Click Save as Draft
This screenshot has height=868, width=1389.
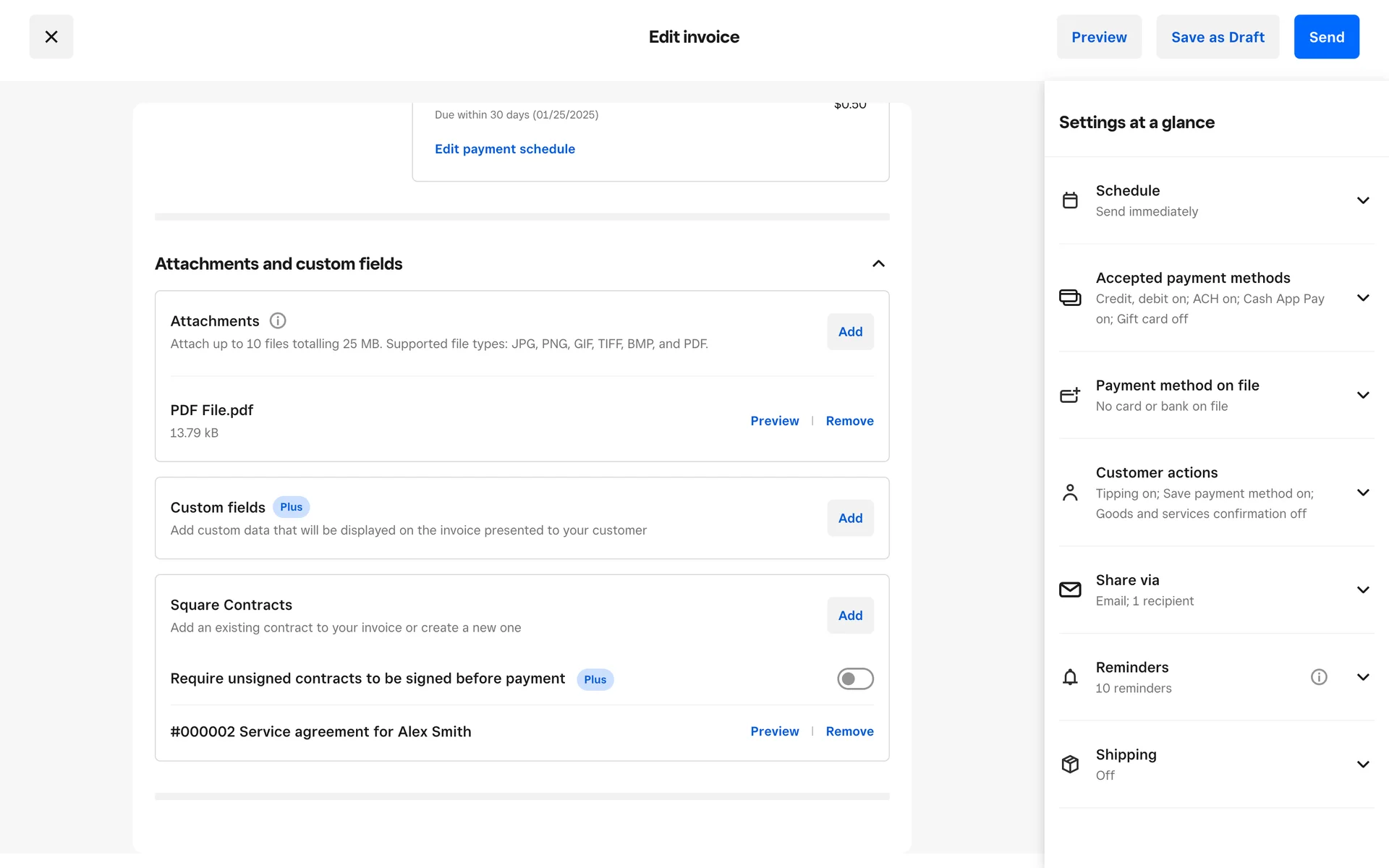click(x=1218, y=37)
